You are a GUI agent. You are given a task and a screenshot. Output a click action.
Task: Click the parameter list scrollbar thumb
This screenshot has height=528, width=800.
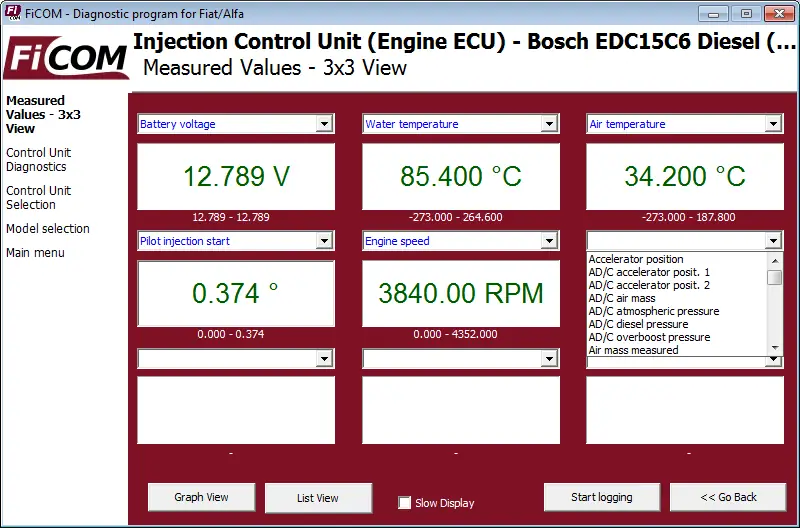point(775,278)
